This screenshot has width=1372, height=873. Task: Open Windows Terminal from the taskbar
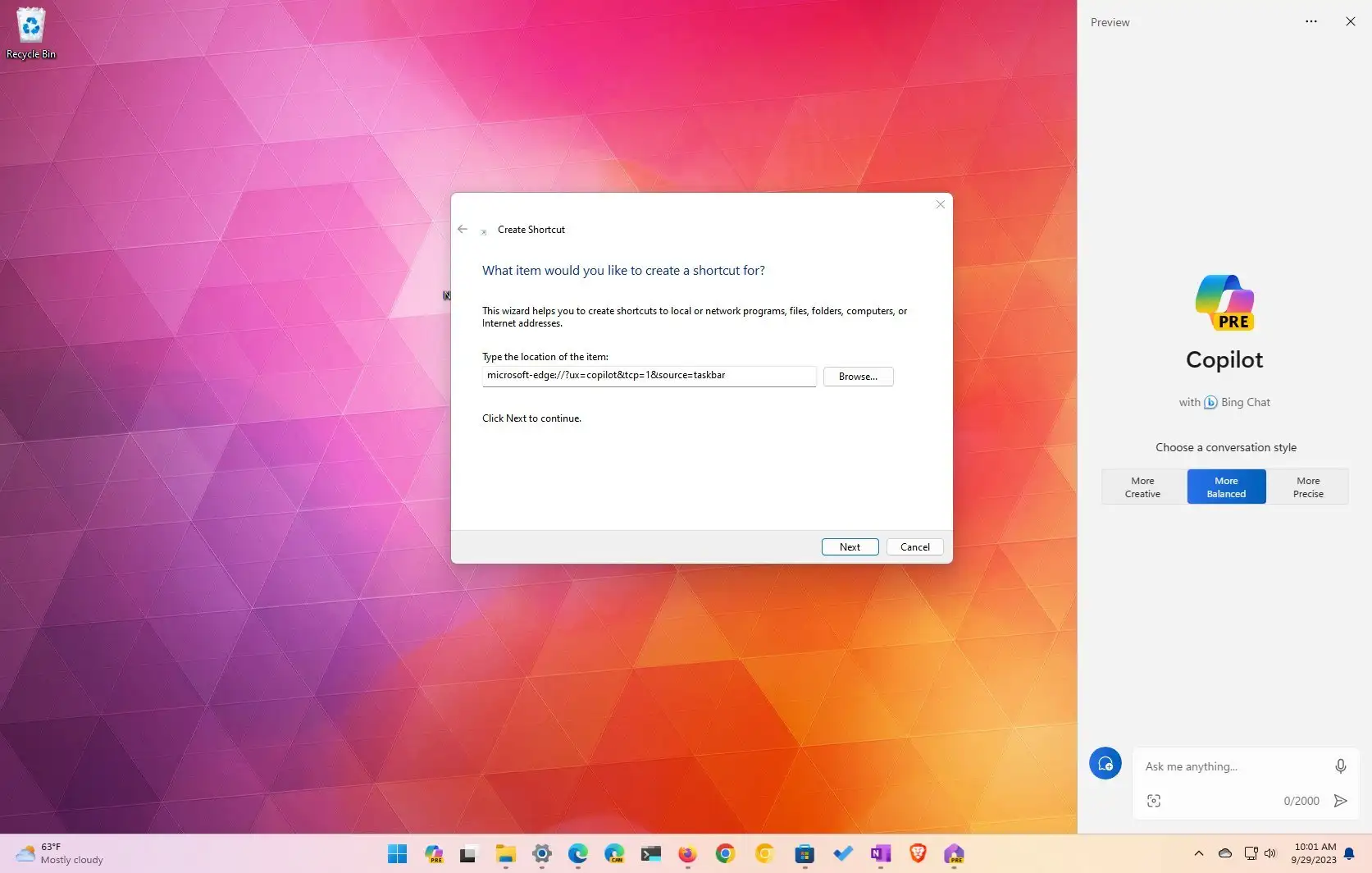coord(651,853)
